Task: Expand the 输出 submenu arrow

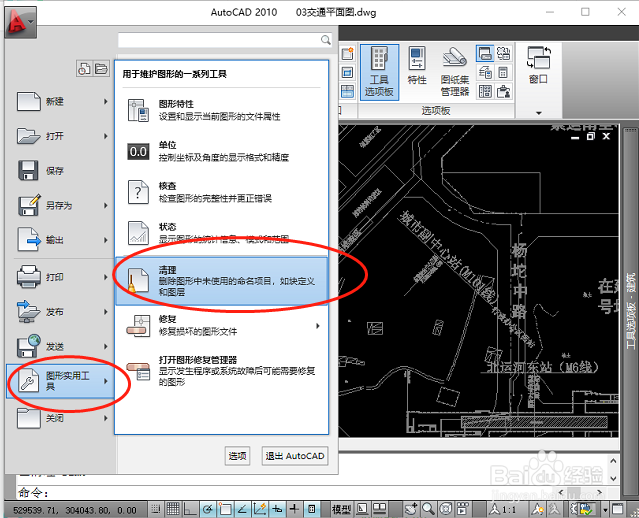Action: 106,240
